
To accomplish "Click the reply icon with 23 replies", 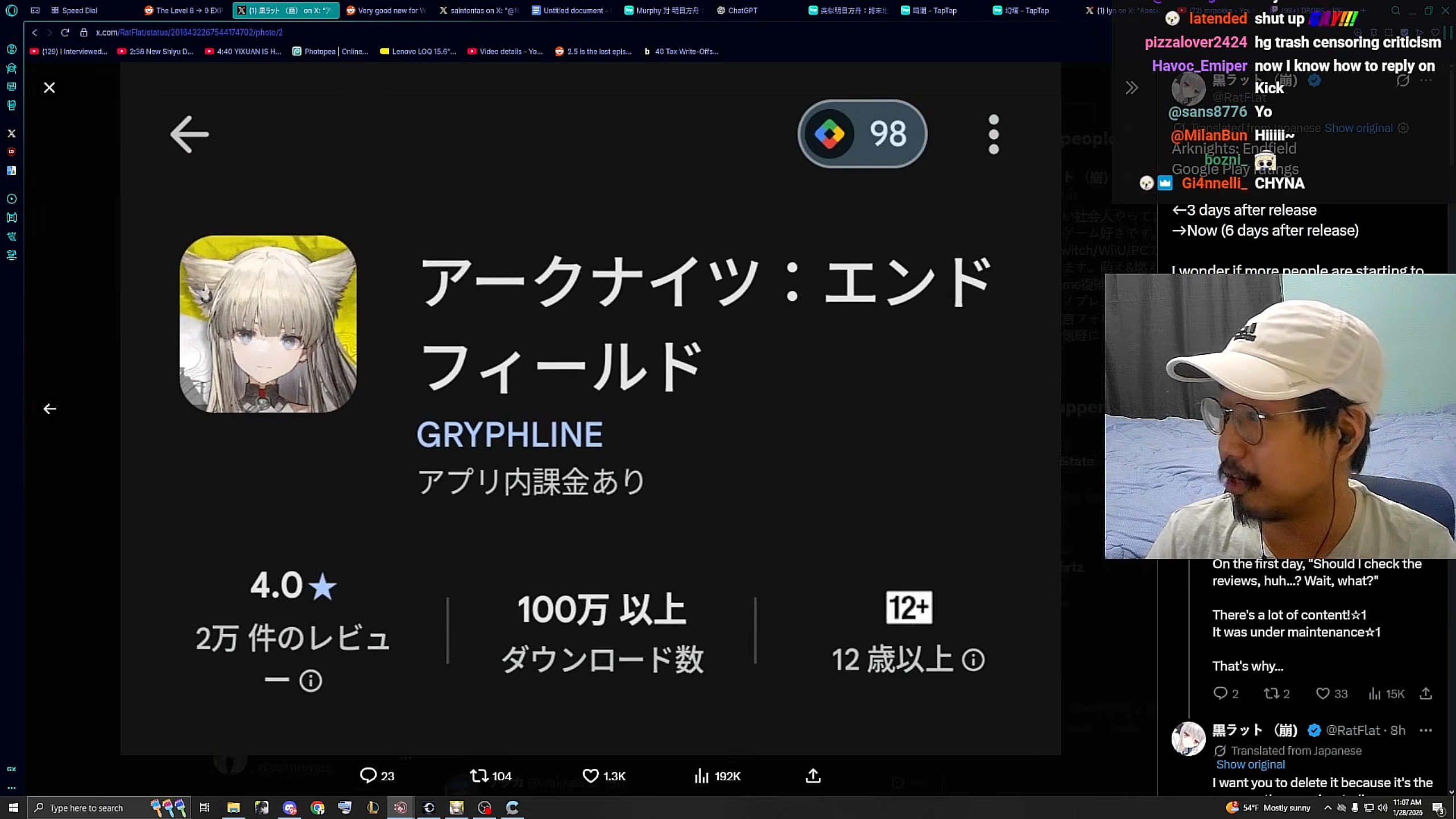I will click(369, 776).
